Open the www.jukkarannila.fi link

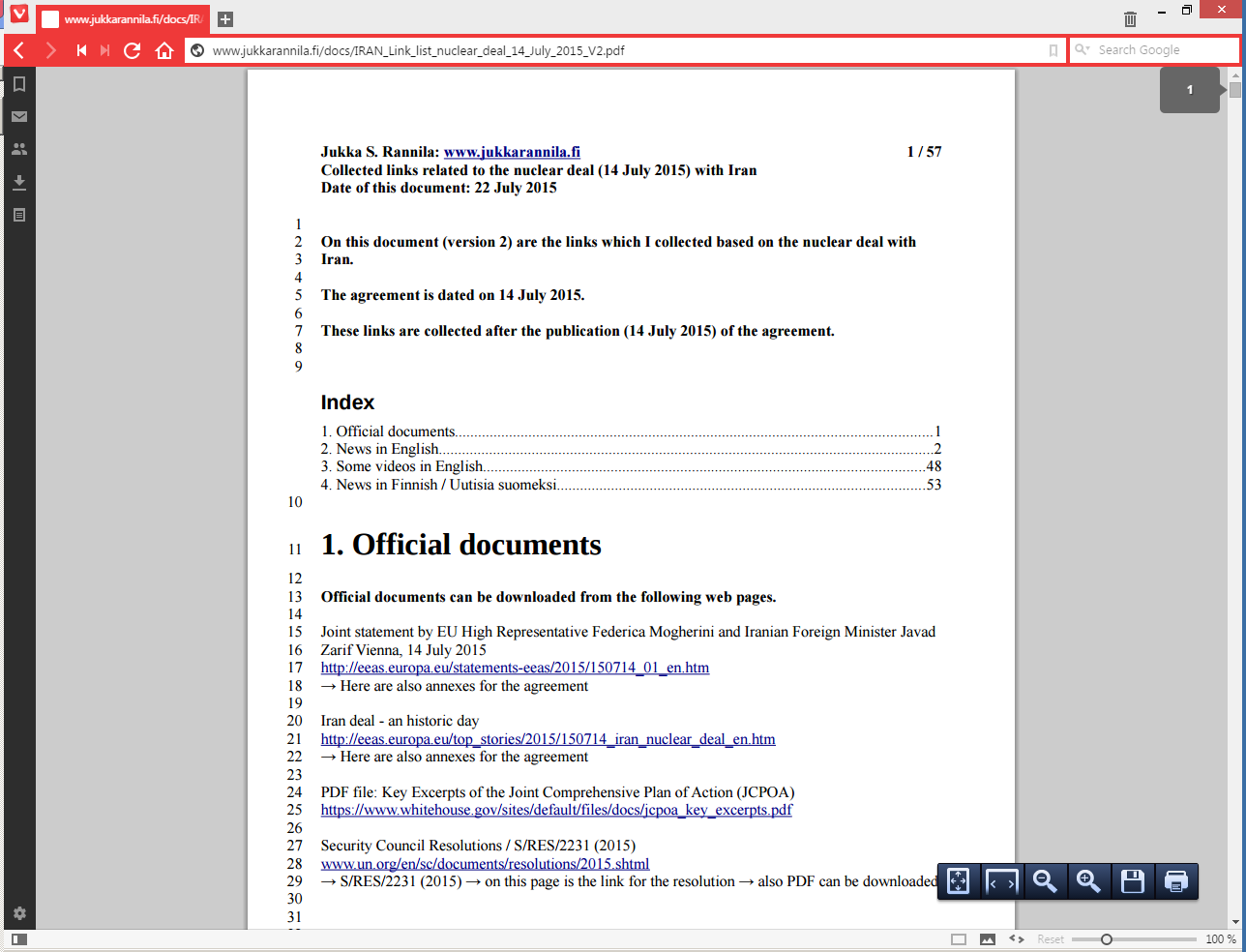pos(512,152)
